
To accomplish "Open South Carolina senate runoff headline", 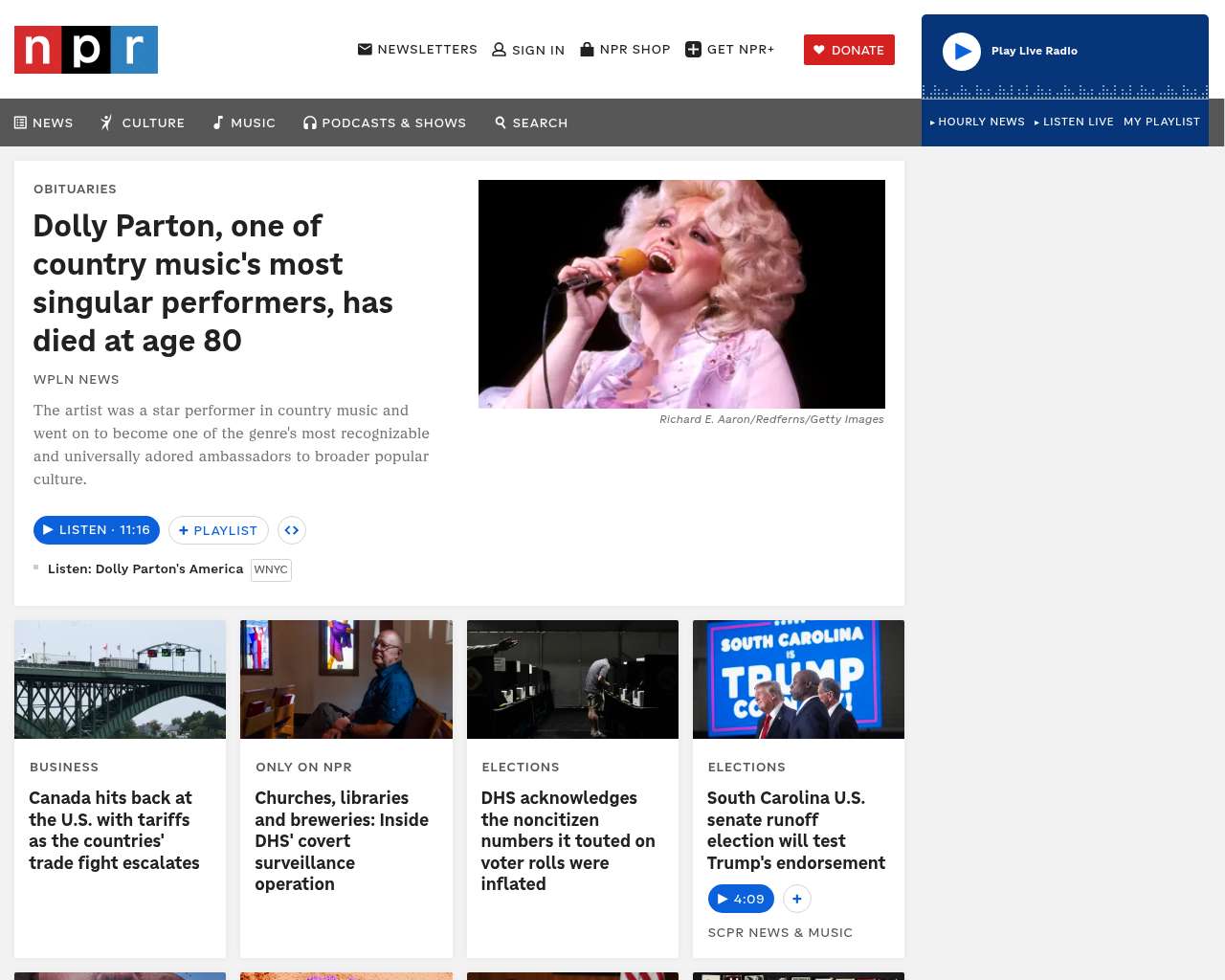I will click(796, 830).
